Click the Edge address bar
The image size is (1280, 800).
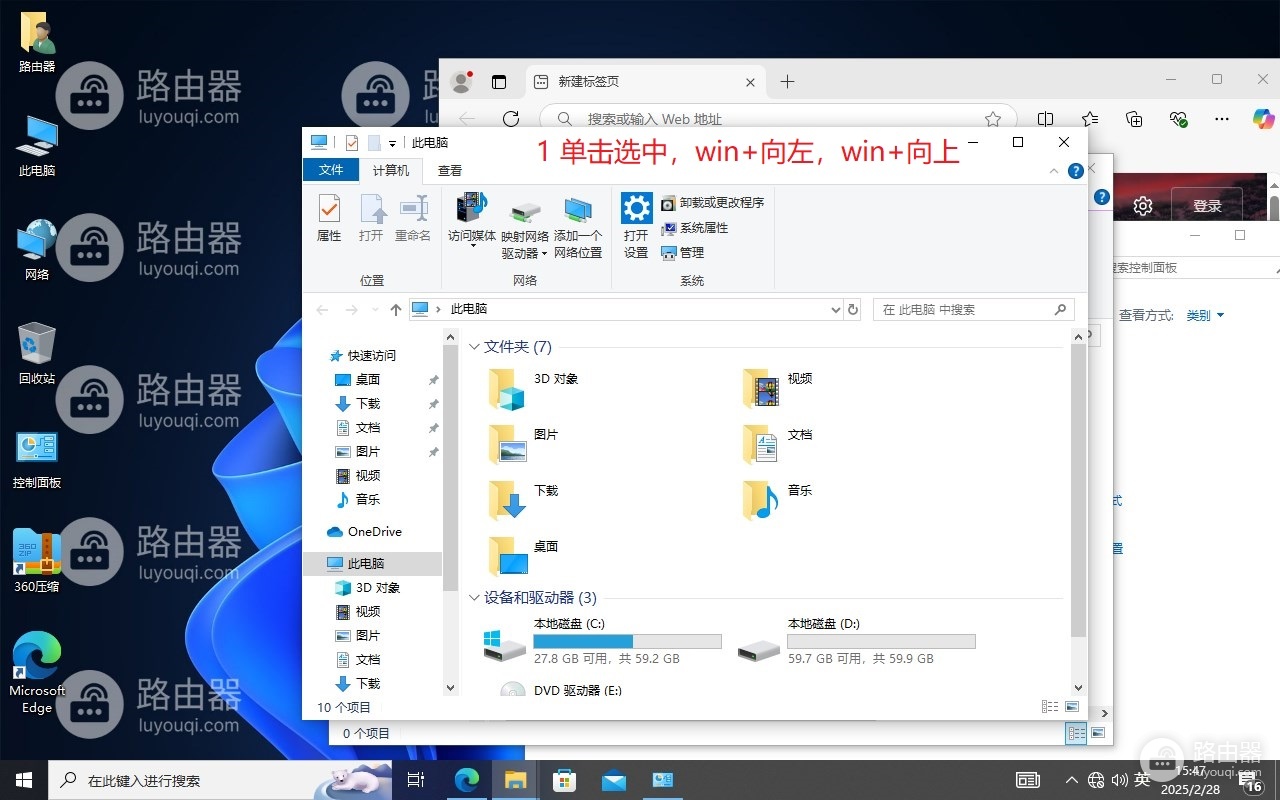(x=778, y=119)
